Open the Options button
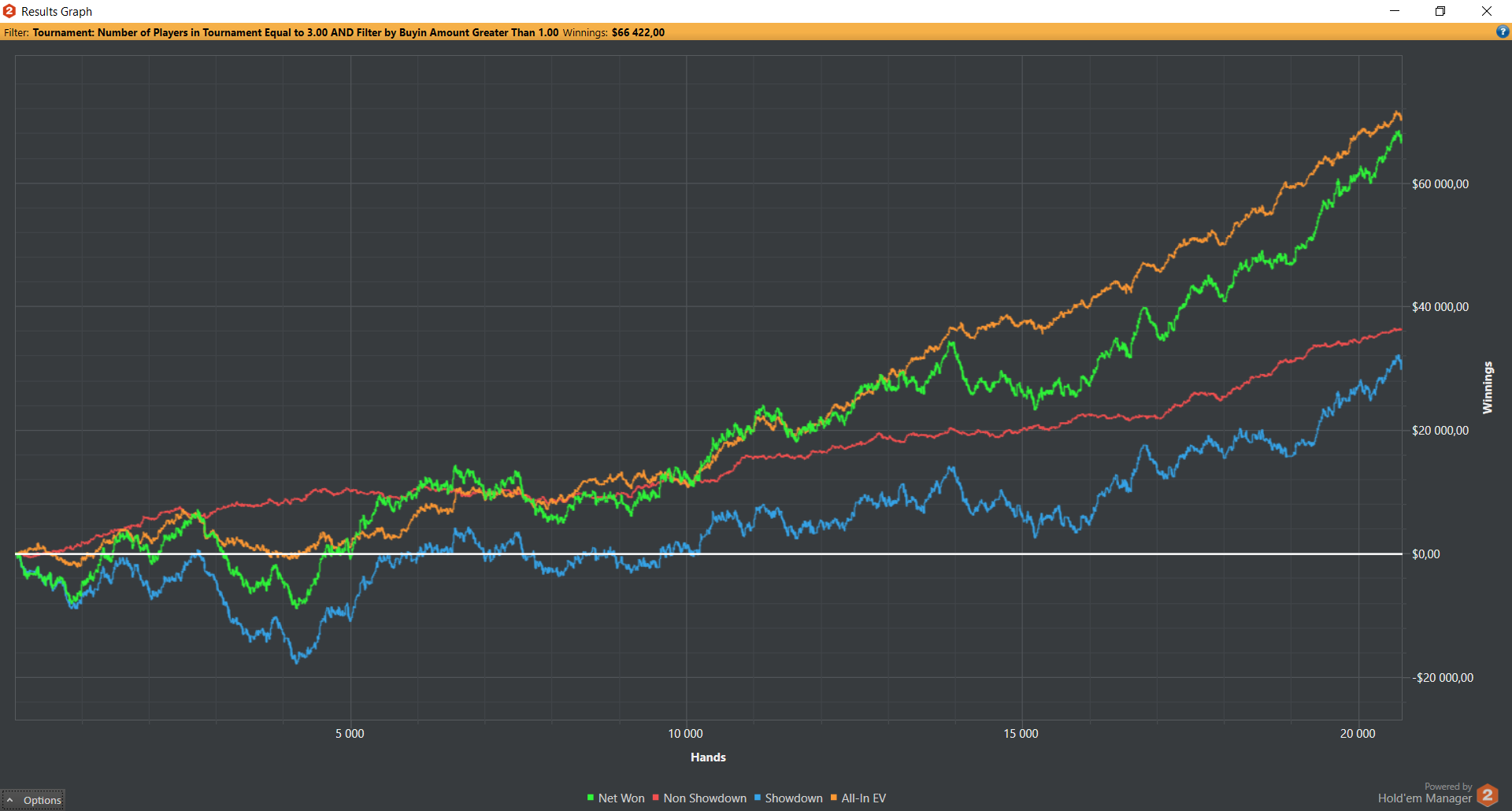Screen dimensions: 1512x811 coord(33,800)
